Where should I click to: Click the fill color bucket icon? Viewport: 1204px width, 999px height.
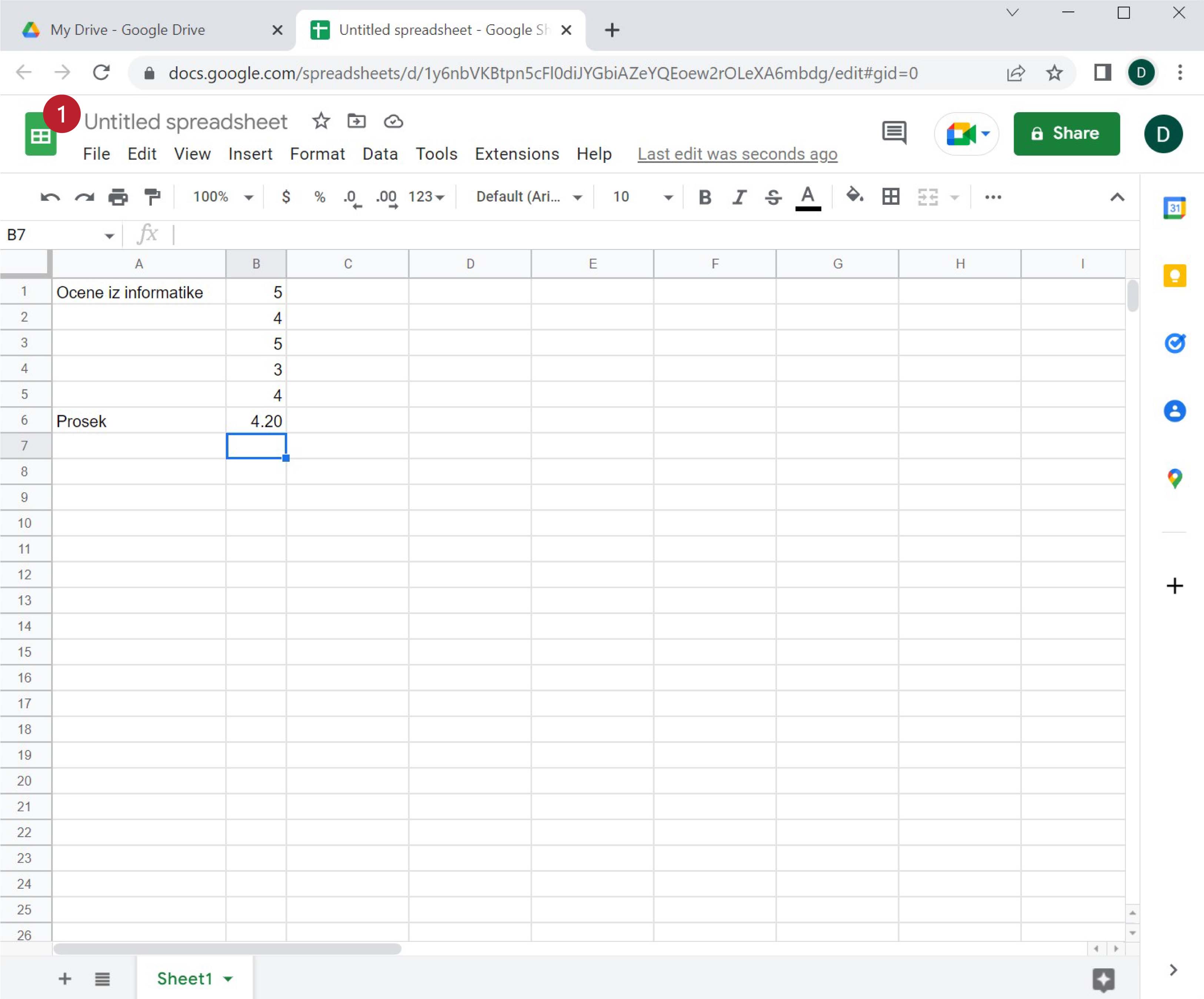coord(854,196)
